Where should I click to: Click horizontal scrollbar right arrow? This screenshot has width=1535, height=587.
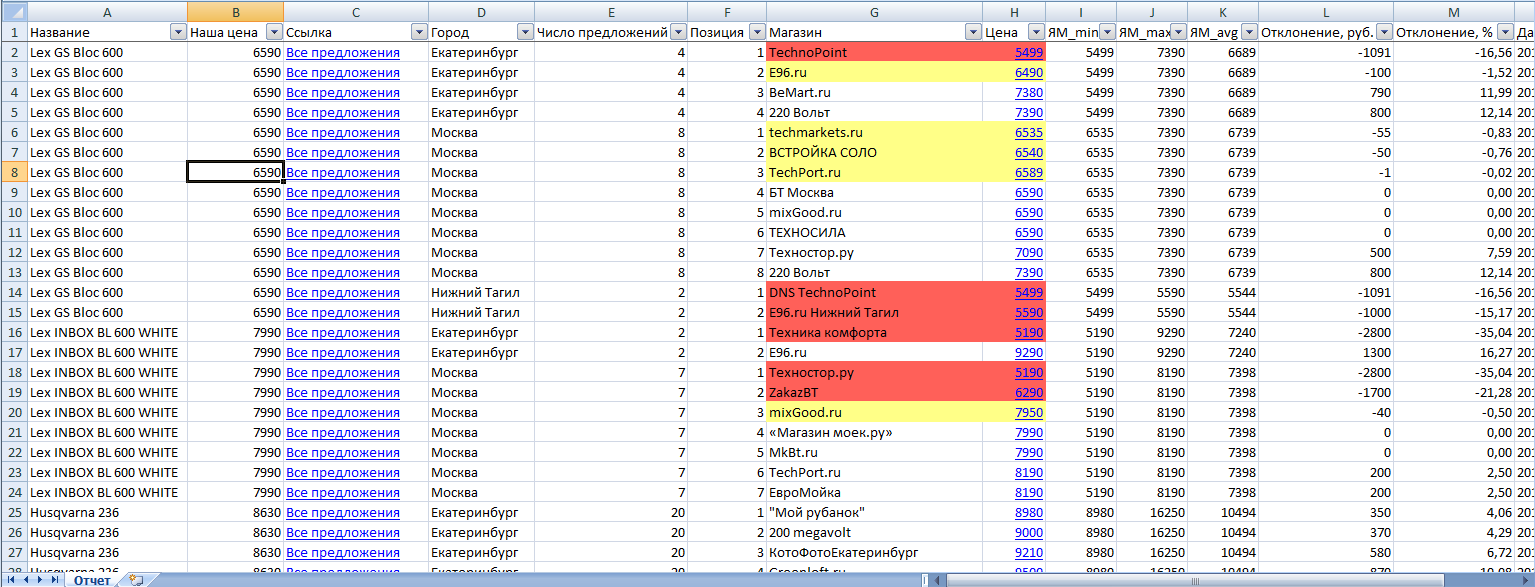tap(1526, 579)
